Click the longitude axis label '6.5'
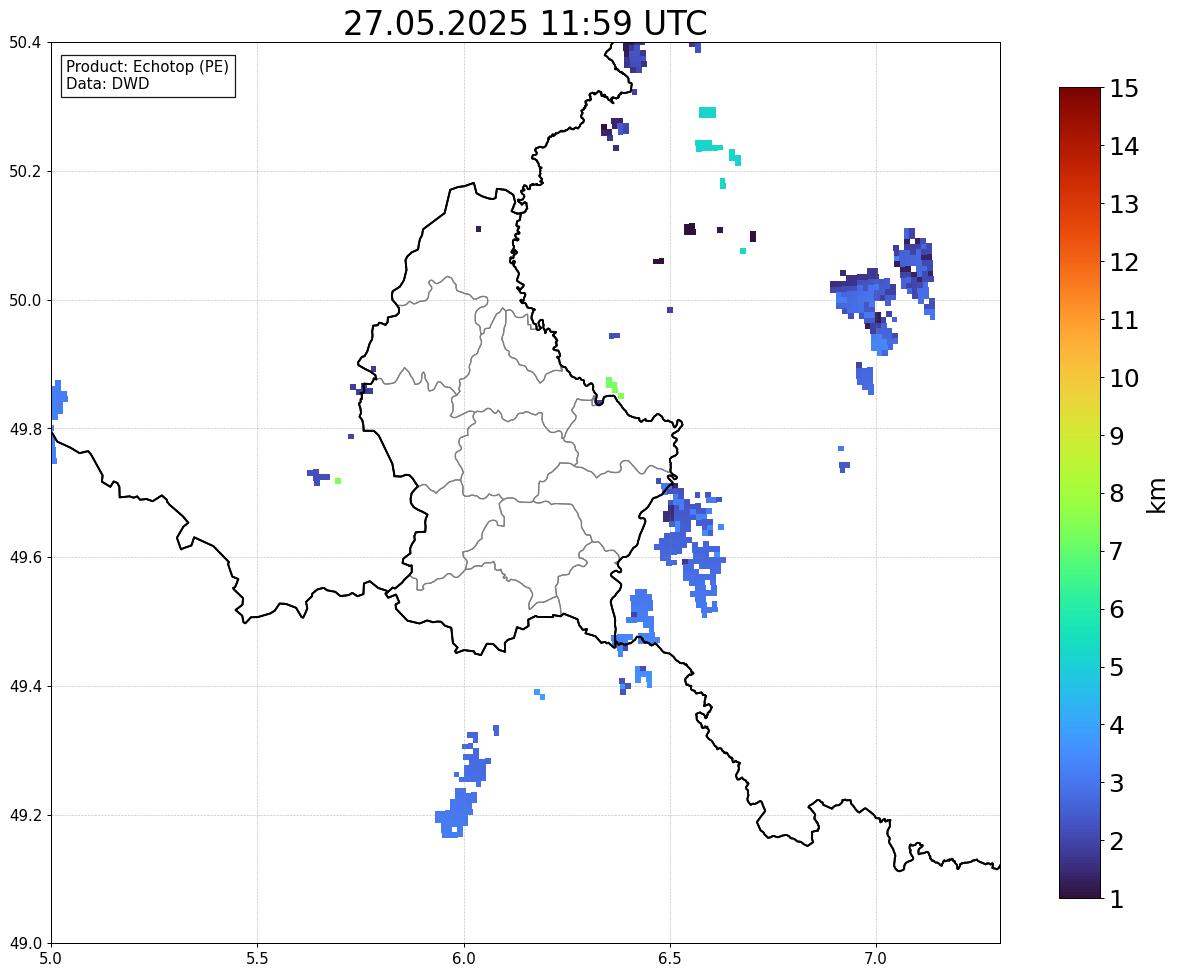Image resolution: width=1178 pixels, height=976 pixels. tap(670, 959)
